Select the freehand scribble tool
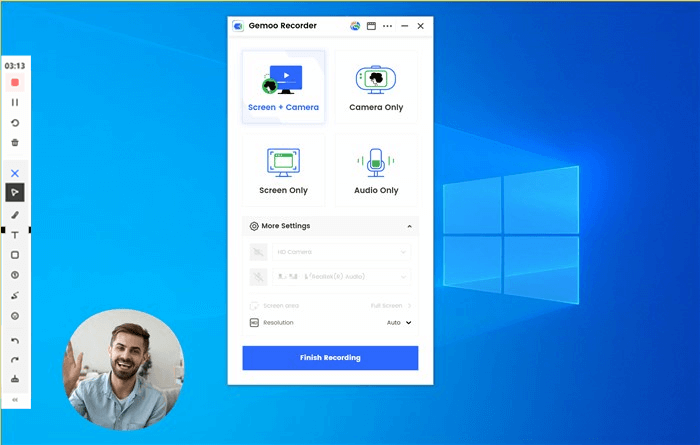 (15, 295)
